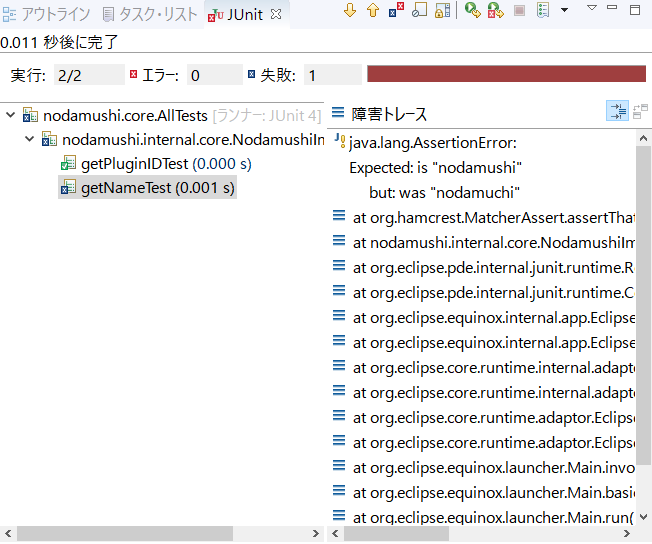Collapse nodamushi.core.AllTests tree node
The height and width of the screenshot is (544, 652).
click(10, 115)
